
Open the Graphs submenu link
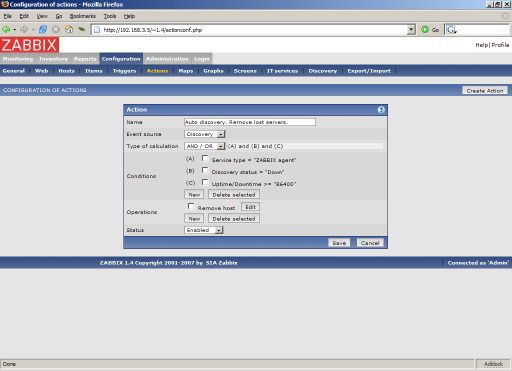pyautogui.click(x=213, y=71)
